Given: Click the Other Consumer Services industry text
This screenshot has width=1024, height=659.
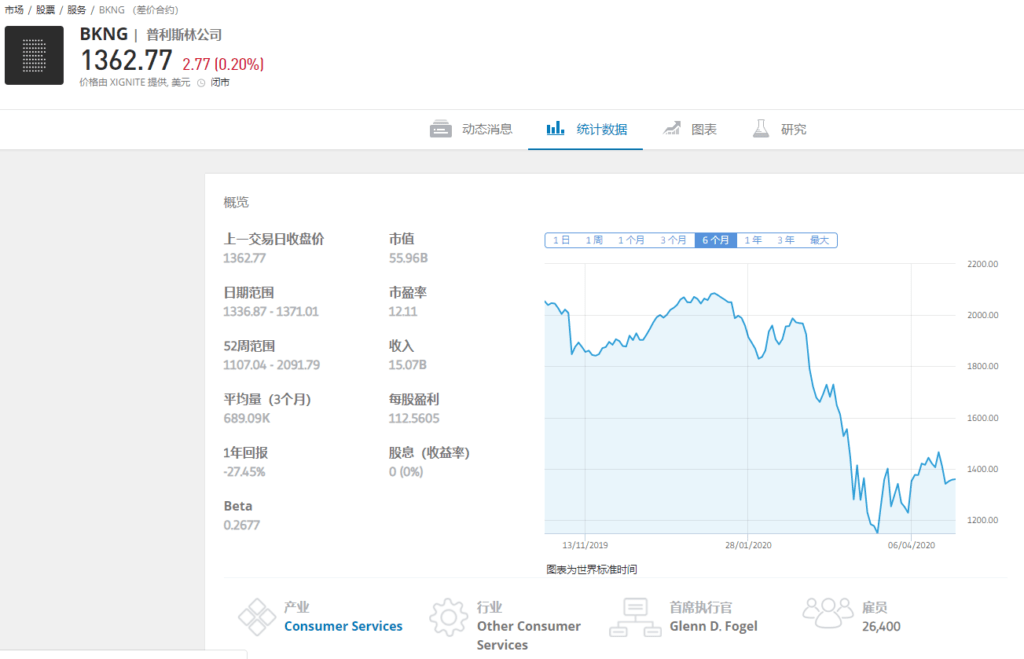Looking at the screenshot, I should coord(529,635).
